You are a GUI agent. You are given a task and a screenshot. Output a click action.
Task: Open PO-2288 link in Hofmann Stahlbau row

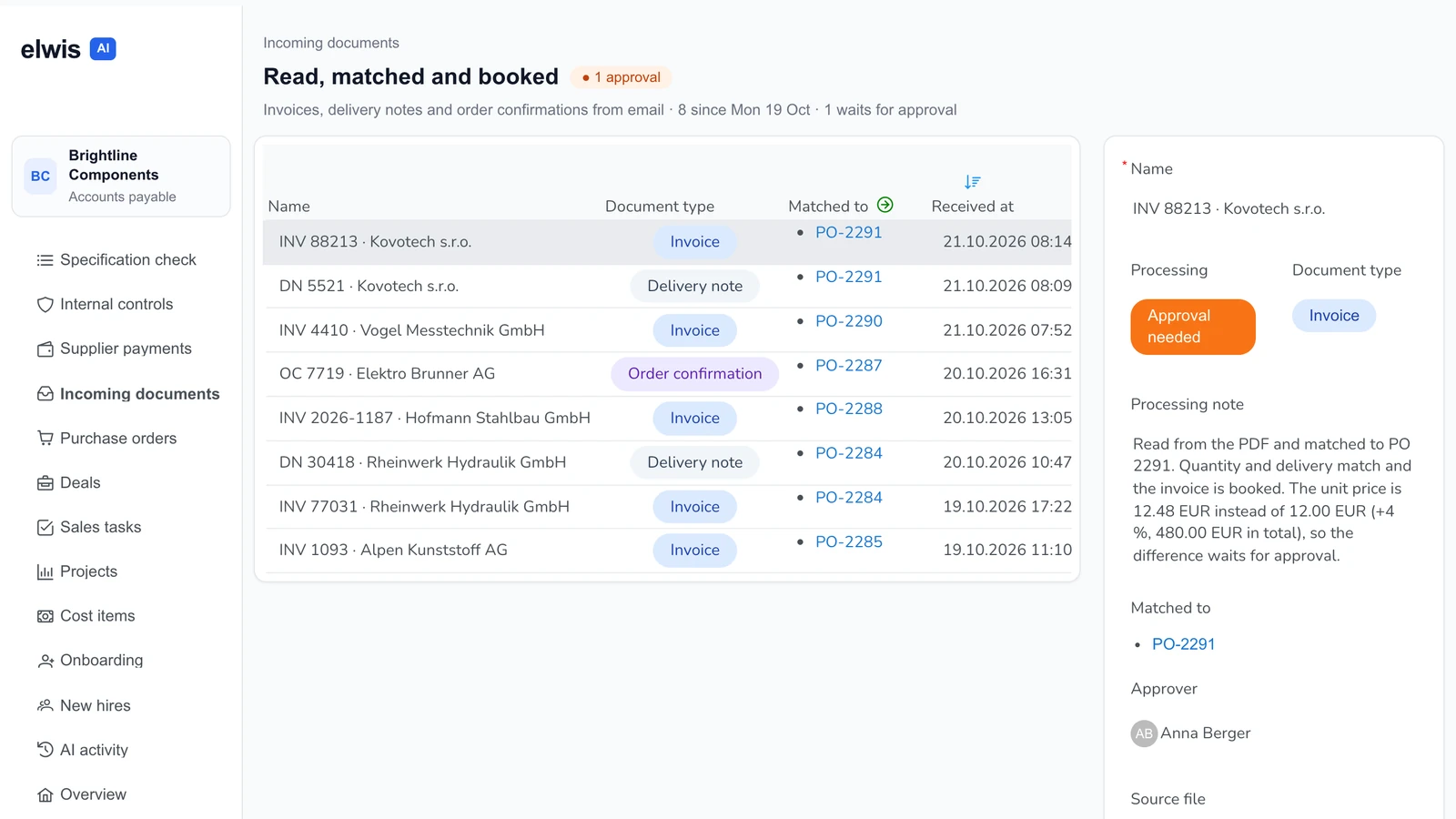tap(849, 409)
